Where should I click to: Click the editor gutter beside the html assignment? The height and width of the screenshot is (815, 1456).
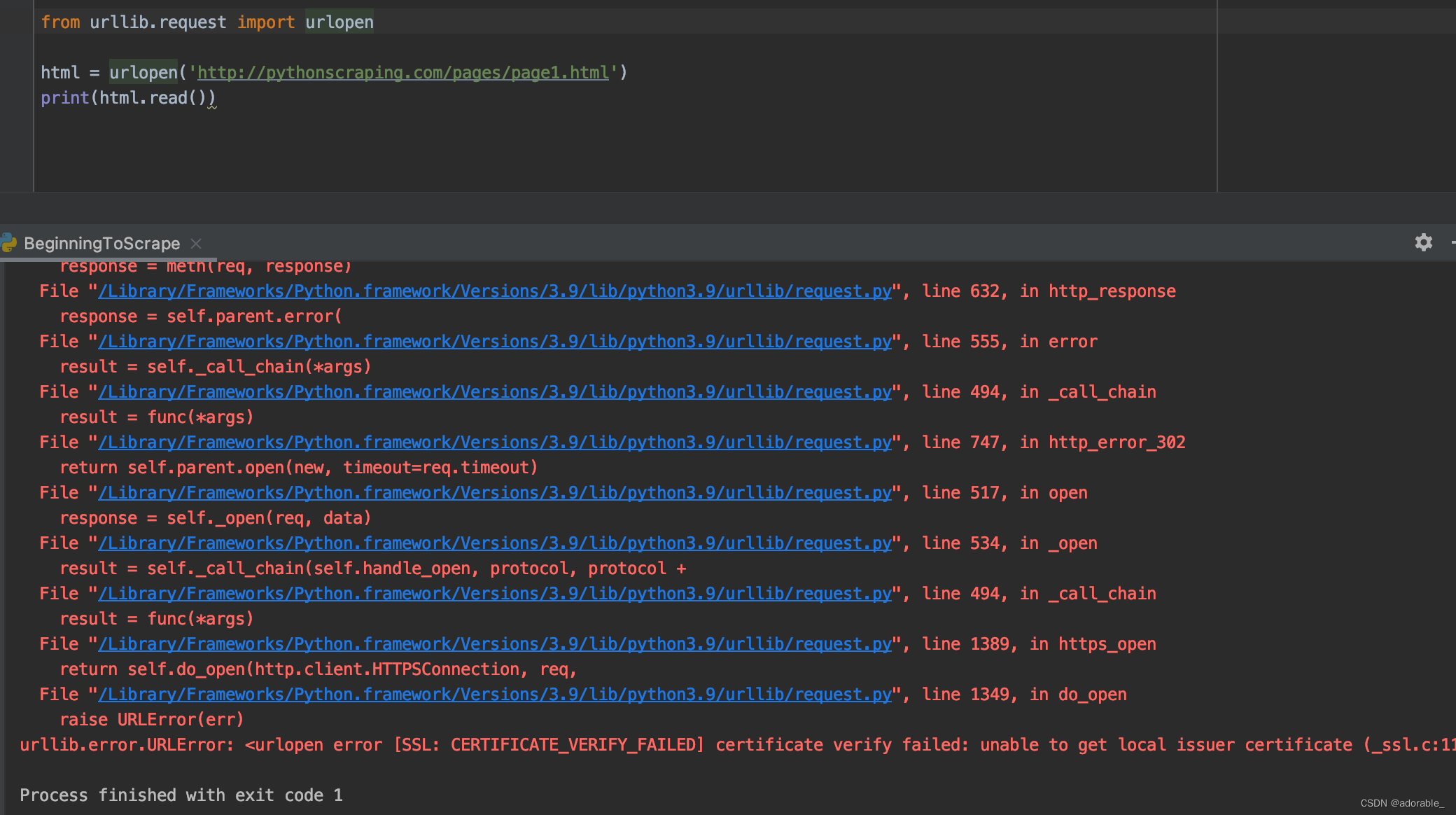tap(17, 72)
